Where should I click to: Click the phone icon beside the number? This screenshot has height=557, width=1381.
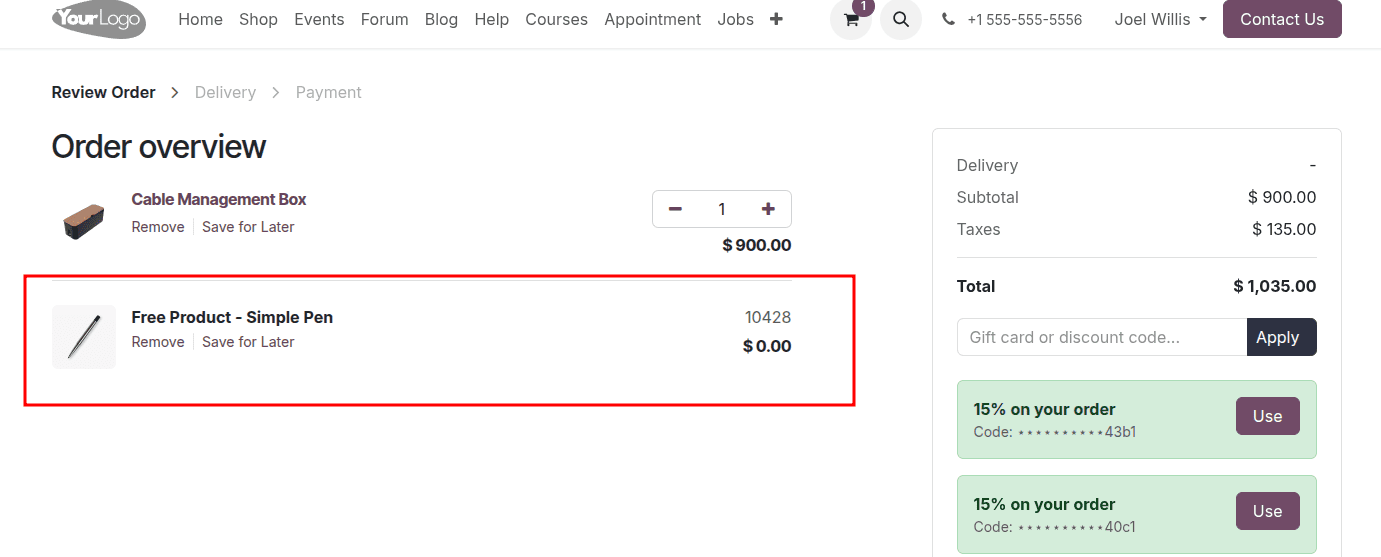click(948, 19)
